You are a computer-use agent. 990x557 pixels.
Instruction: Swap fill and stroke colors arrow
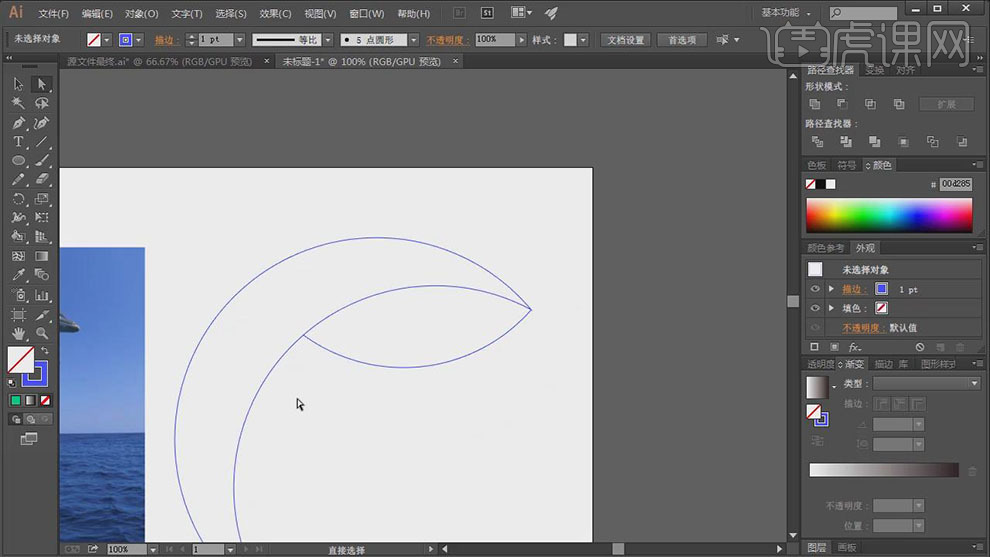(x=44, y=351)
